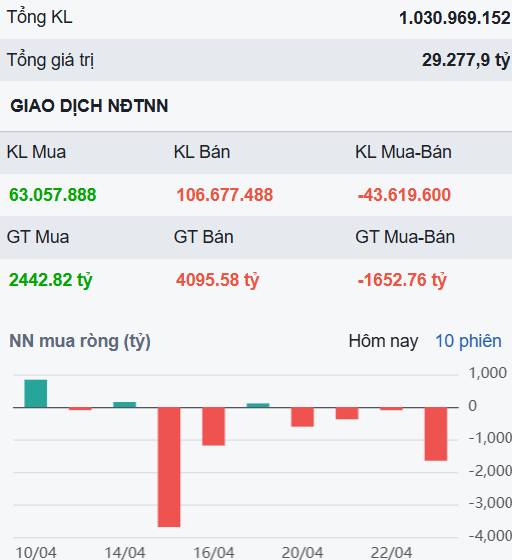The width and height of the screenshot is (512, 560).
Task: Click the GT Mua header
Action: (38, 237)
